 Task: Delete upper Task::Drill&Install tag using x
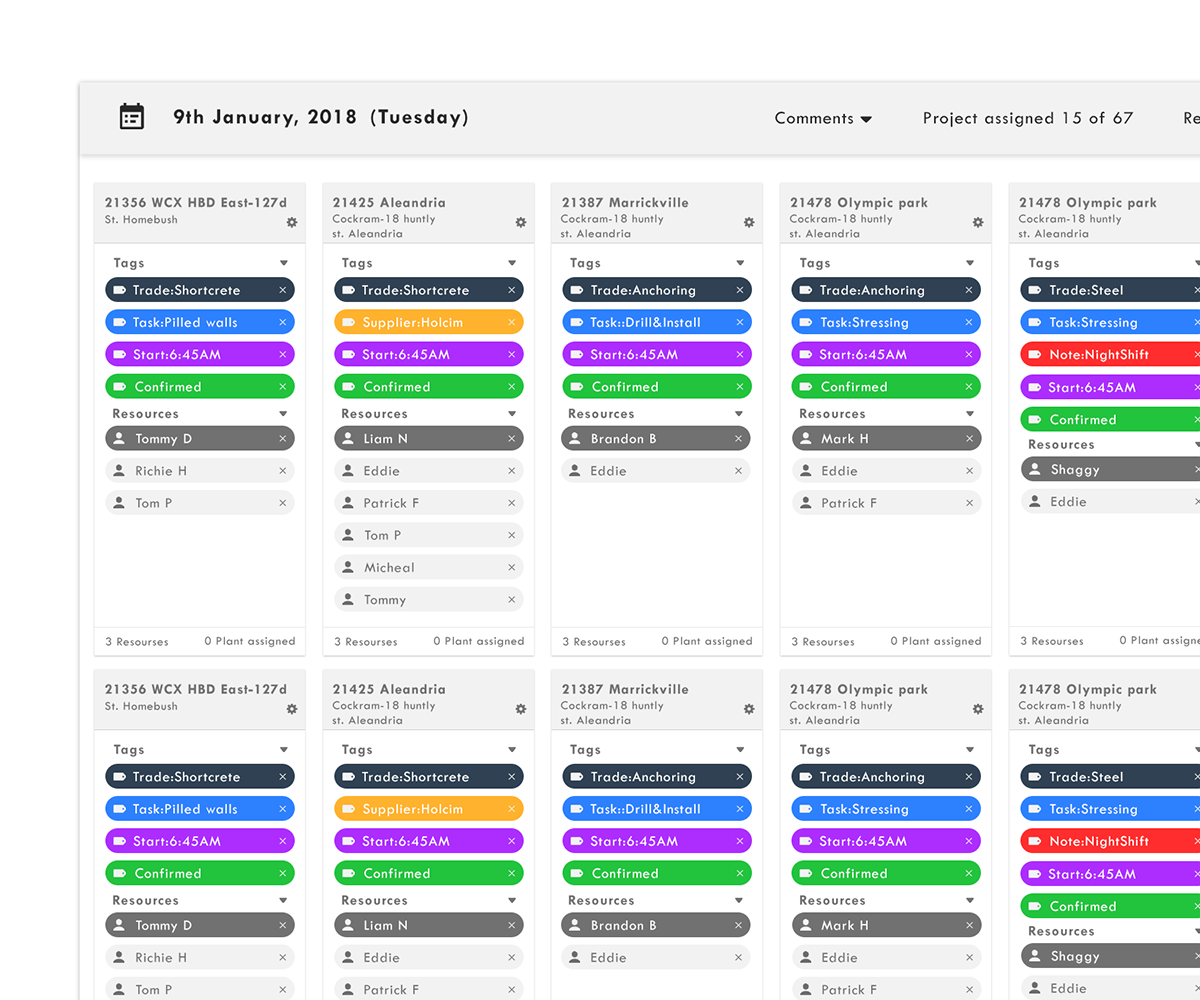click(740, 322)
